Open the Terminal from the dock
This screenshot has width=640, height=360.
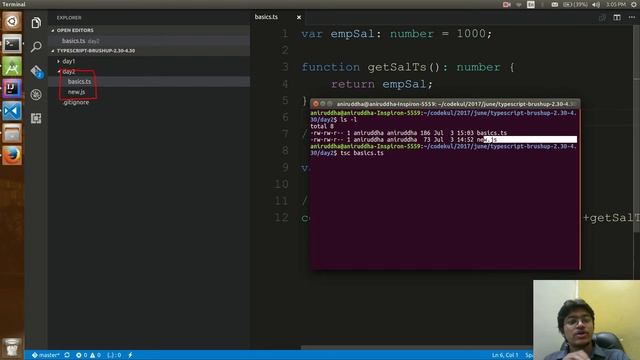(12, 44)
